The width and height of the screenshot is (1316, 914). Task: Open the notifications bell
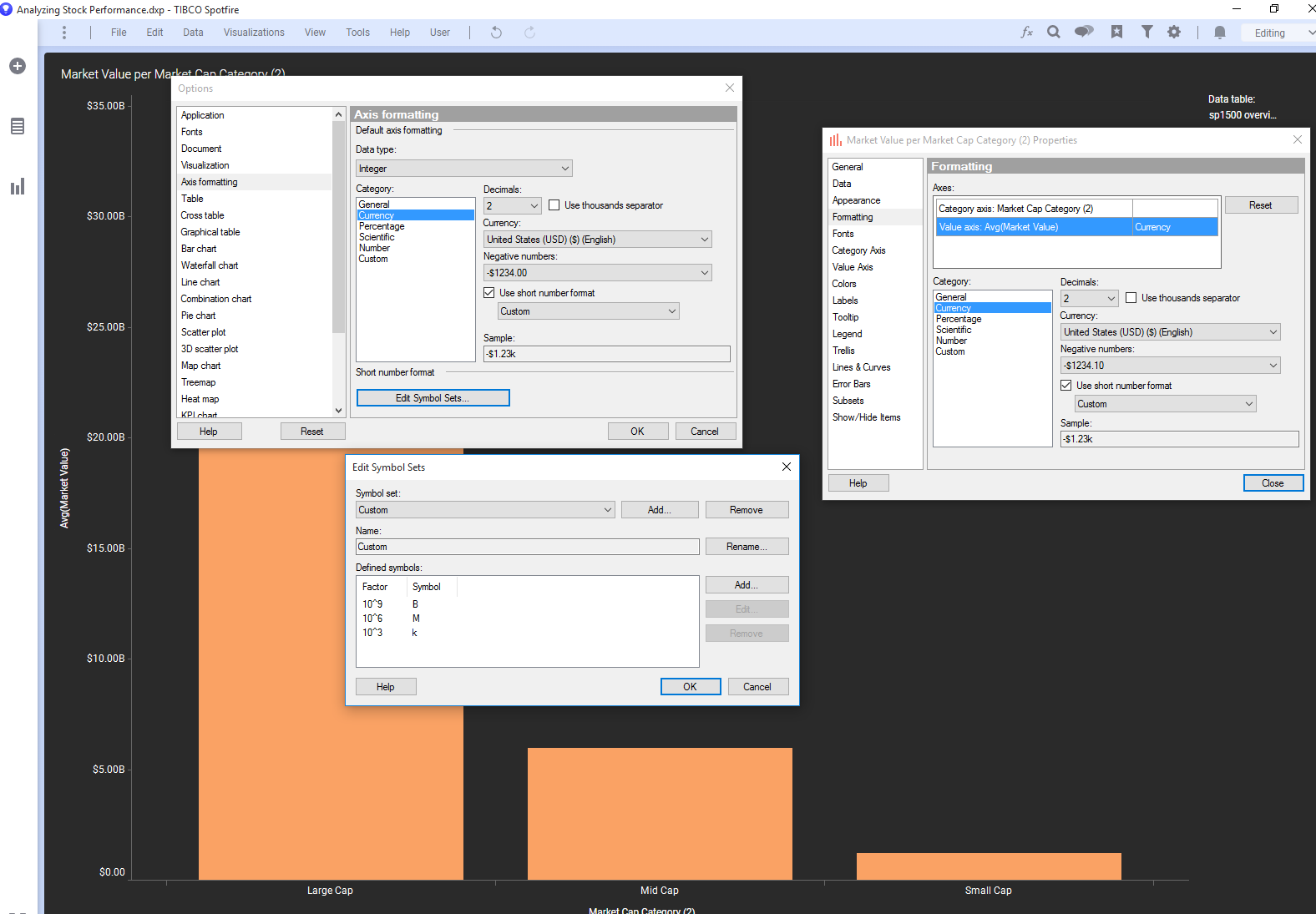[x=1220, y=33]
